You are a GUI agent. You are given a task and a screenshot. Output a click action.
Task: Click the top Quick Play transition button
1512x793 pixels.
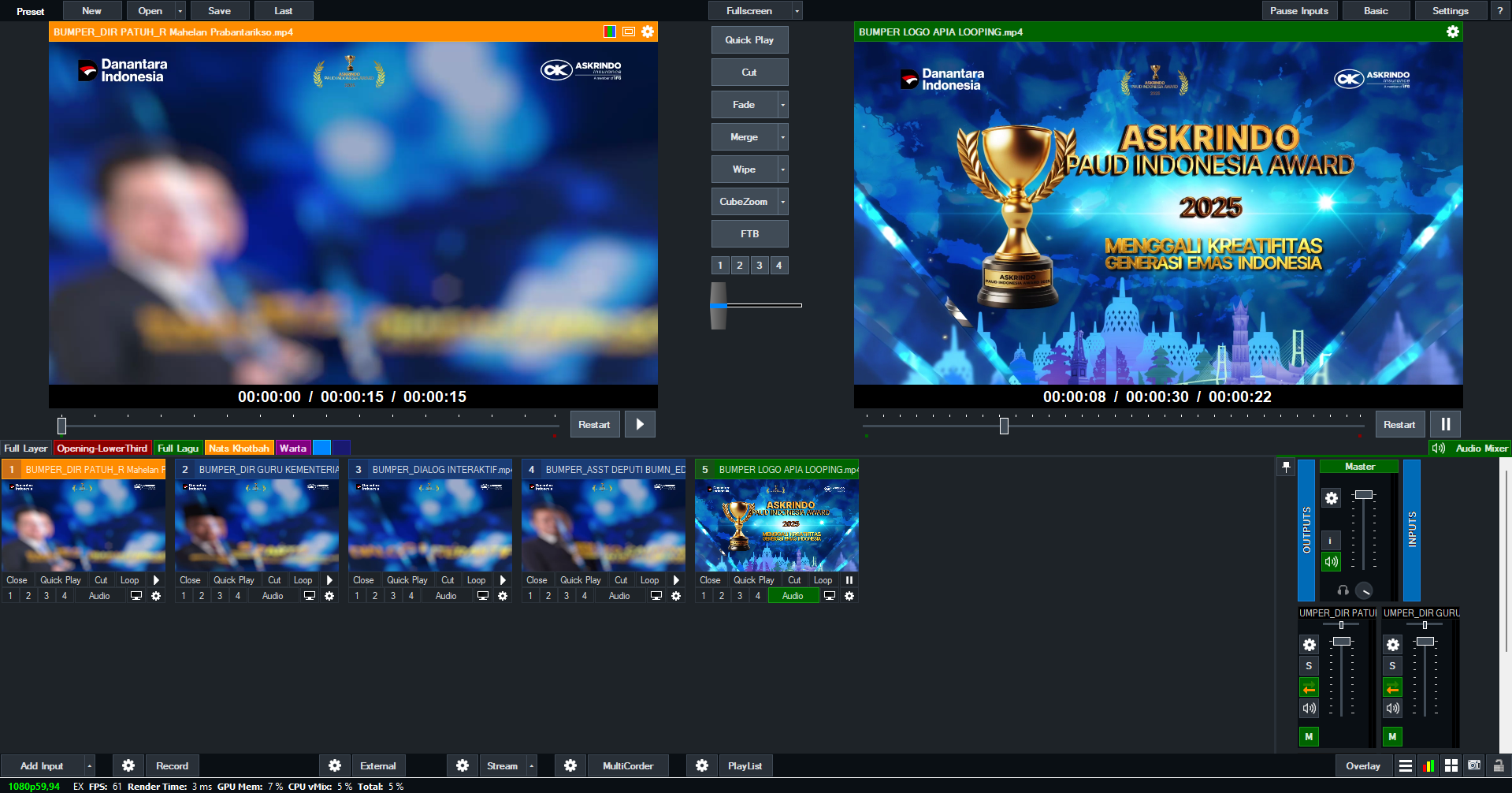click(x=749, y=40)
